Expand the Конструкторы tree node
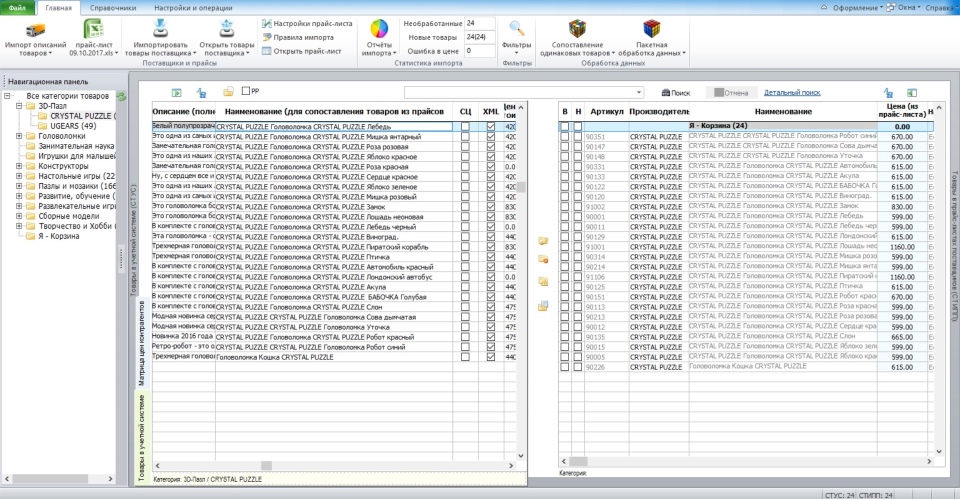The image size is (960, 499). pos(19,166)
